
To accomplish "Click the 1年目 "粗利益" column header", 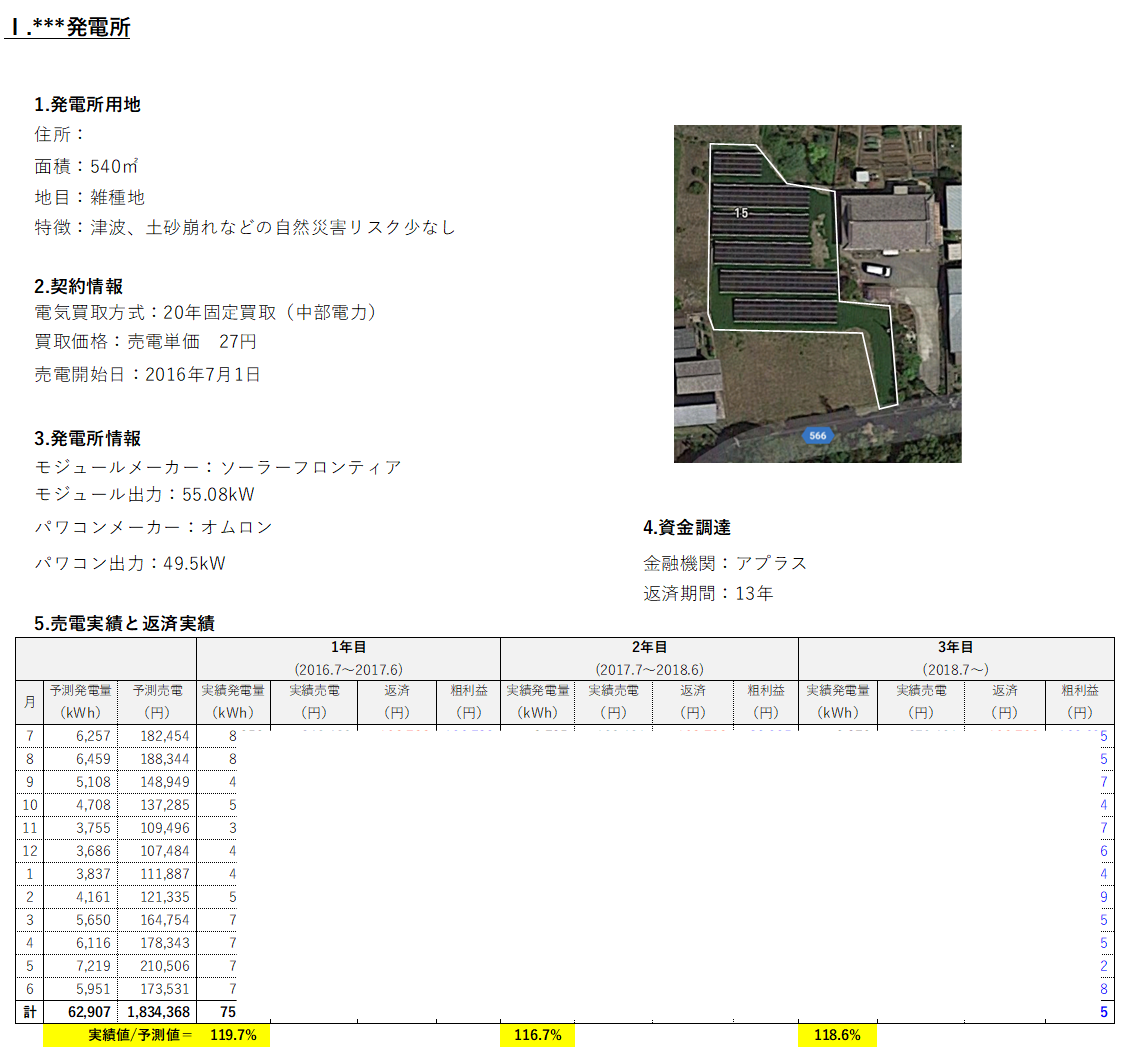I will point(469,702).
